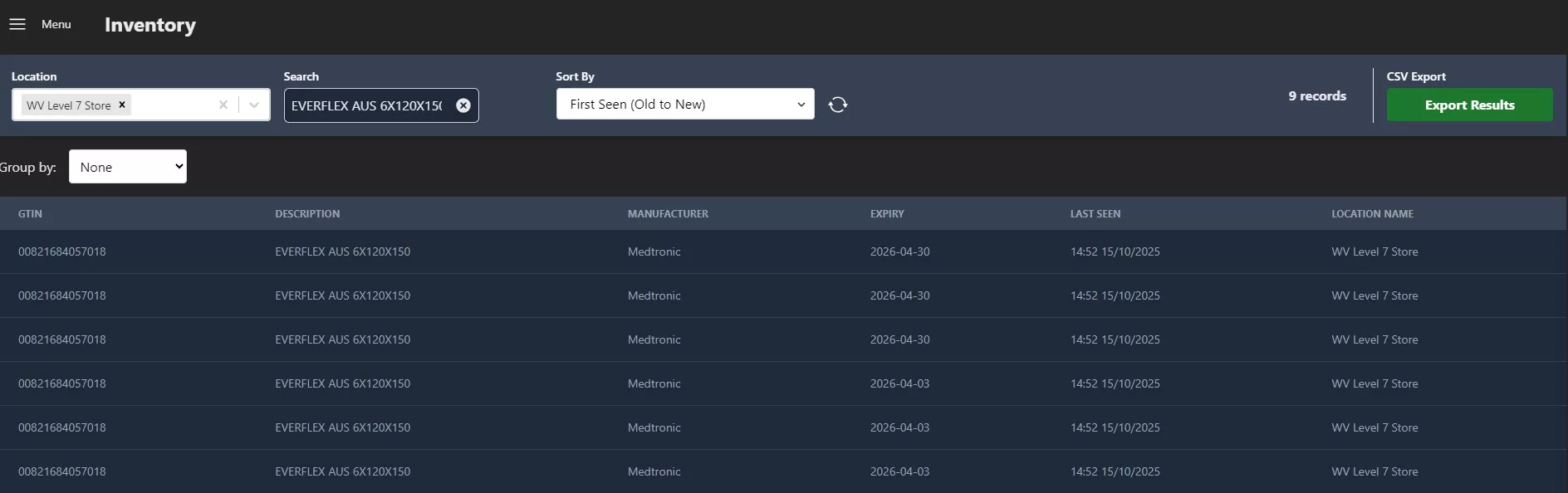Click the Export Results button

tap(1468, 105)
